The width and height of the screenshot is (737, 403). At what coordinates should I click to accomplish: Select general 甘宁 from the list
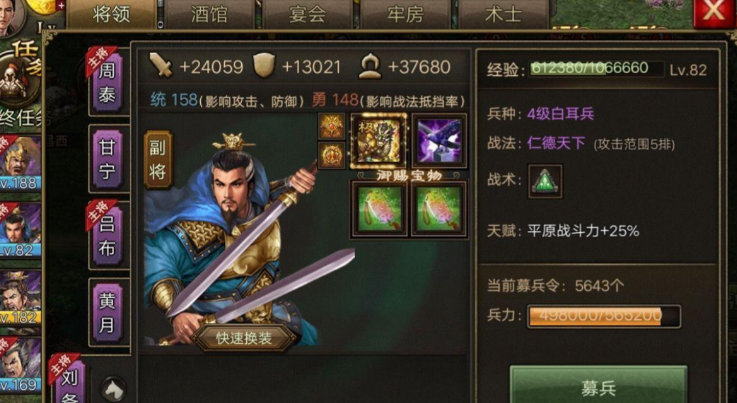[x=108, y=158]
